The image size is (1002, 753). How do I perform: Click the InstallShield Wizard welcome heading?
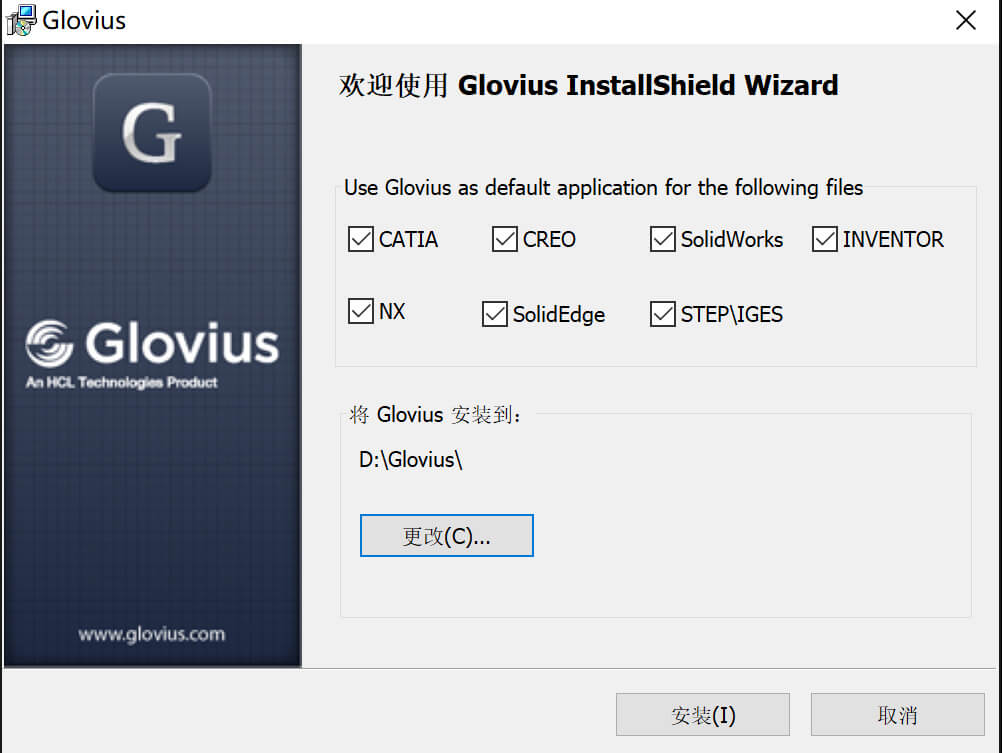pyautogui.click(x=588, y=85)
